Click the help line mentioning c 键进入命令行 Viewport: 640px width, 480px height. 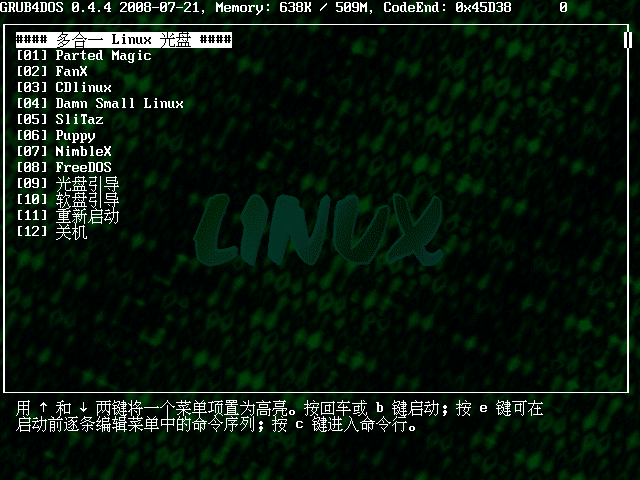pyautogui.click(x=216, y=425)
